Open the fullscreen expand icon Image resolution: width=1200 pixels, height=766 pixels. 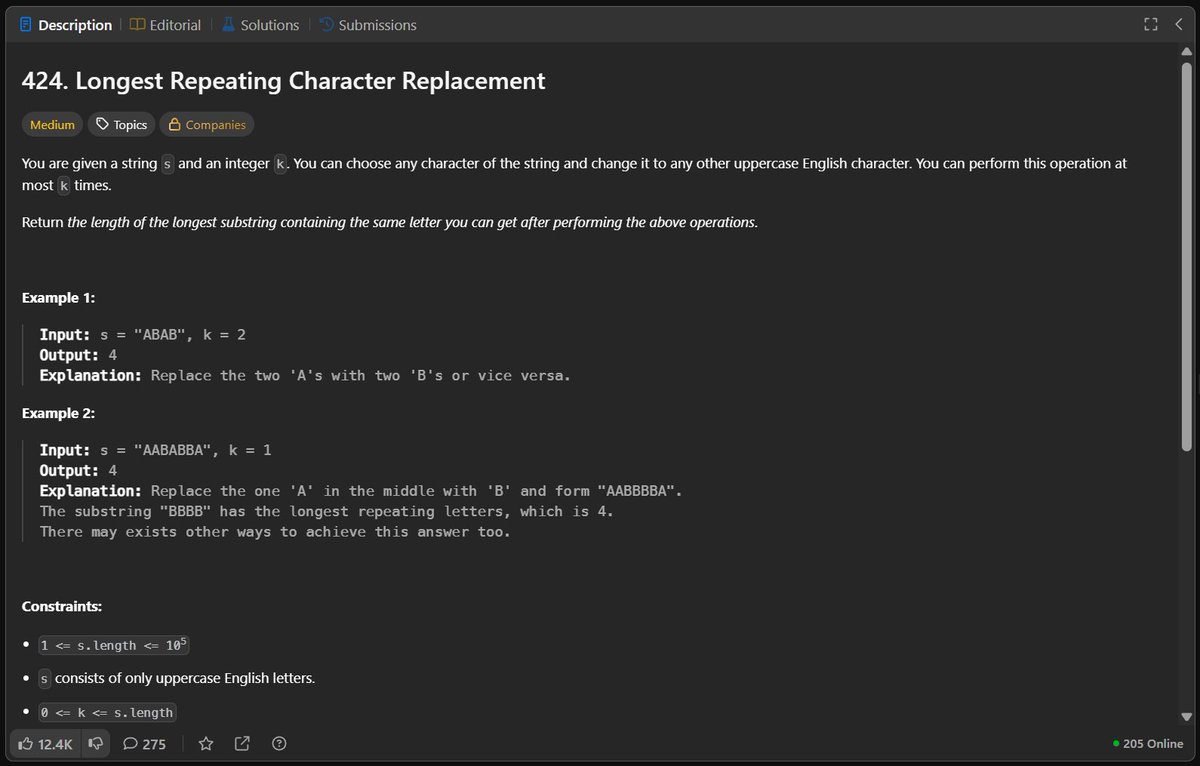[1150, 24]
